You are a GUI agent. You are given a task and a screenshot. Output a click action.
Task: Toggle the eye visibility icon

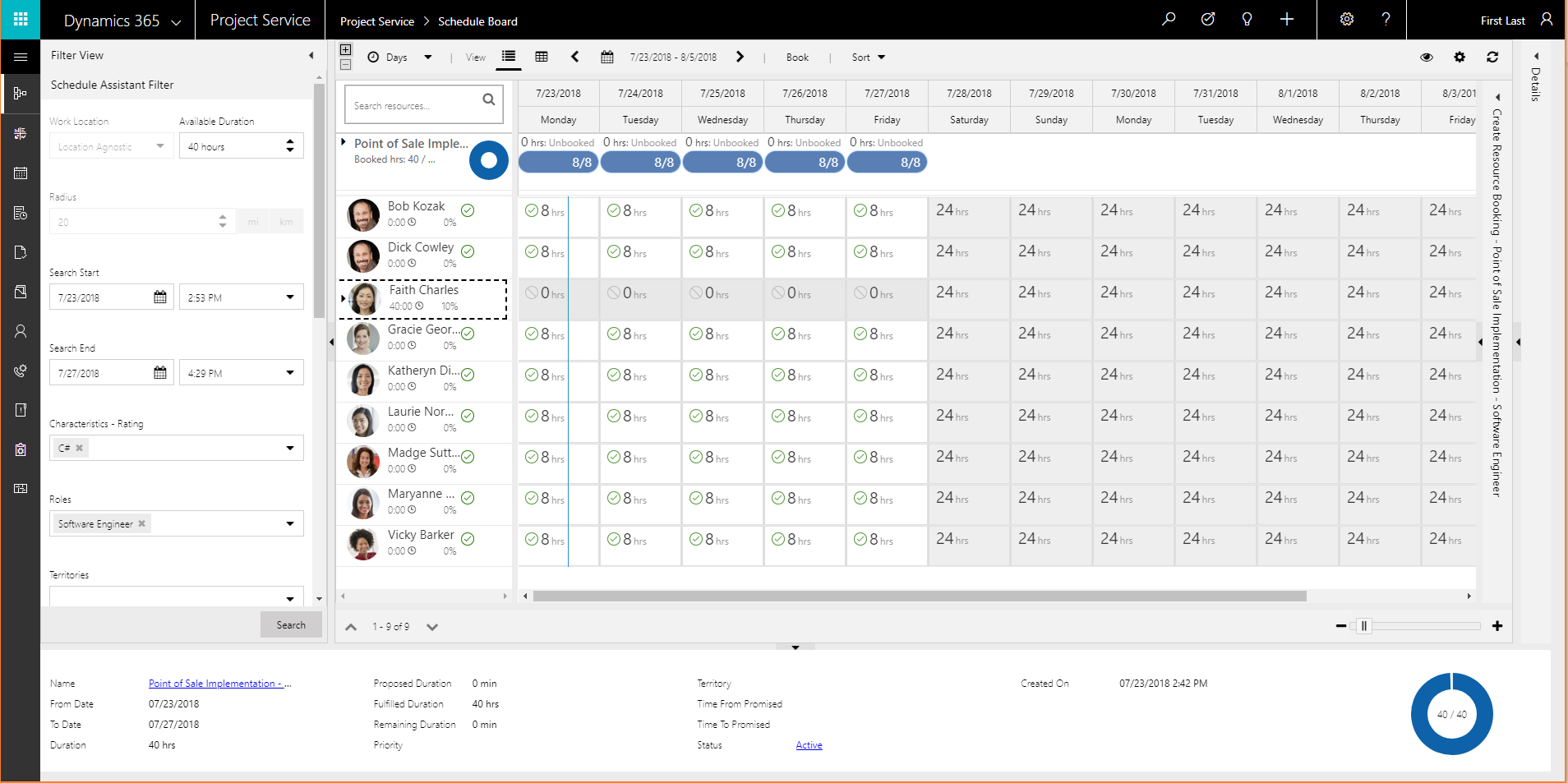pyautogui.click(x=1427, y=58)
